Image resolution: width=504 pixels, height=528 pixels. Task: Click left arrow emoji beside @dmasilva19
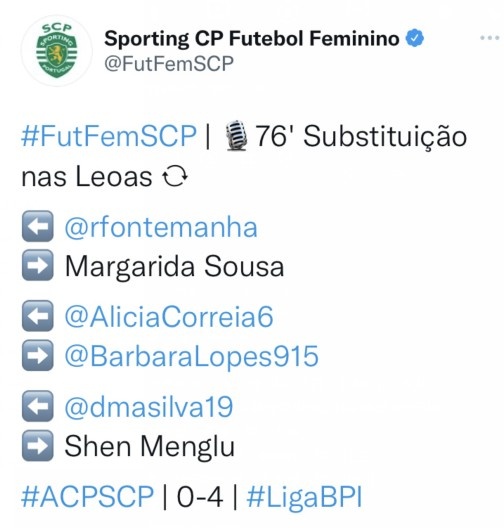(37, 406)
